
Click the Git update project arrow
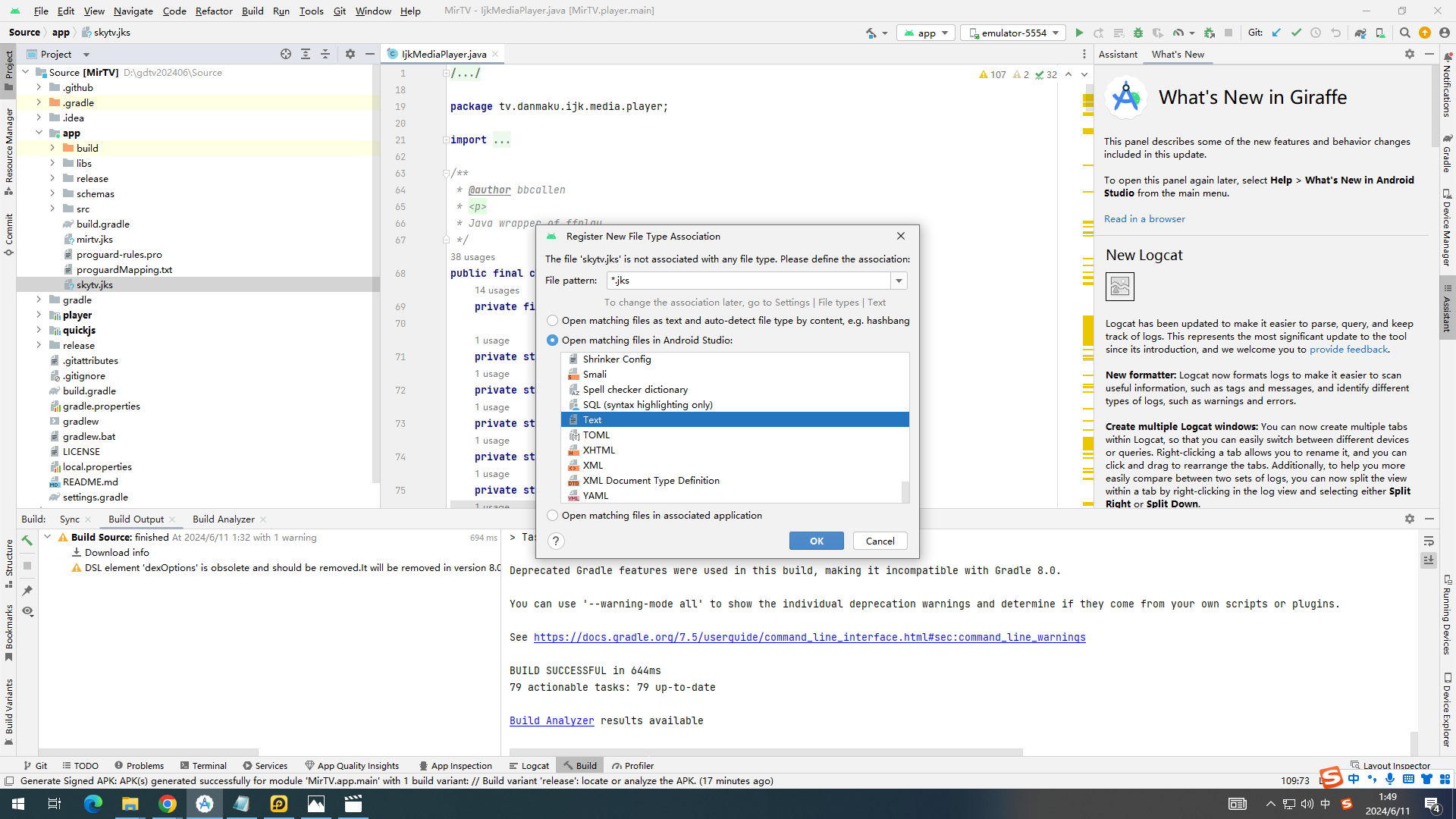pyautogui.click(x=1276, y=33)
